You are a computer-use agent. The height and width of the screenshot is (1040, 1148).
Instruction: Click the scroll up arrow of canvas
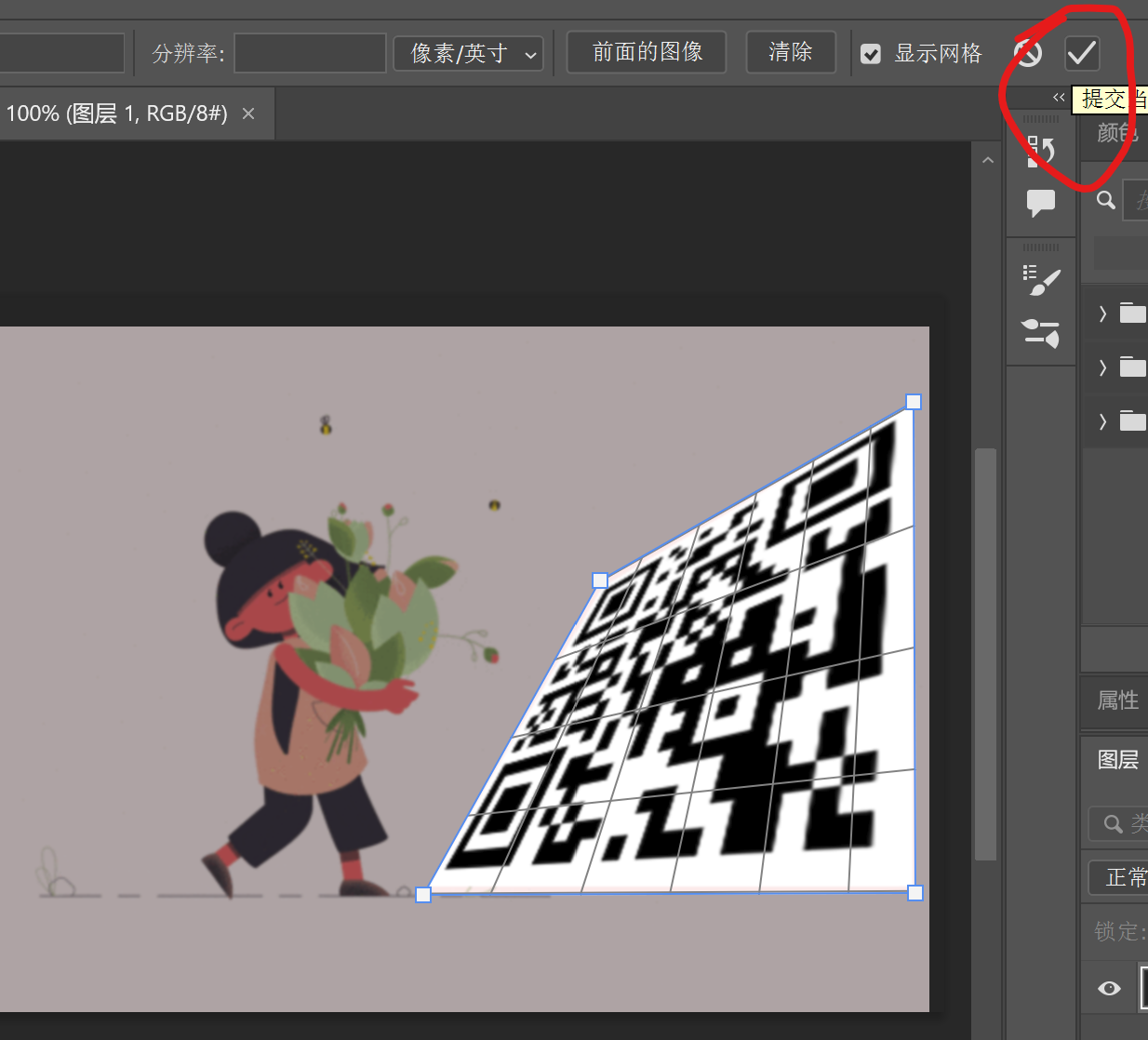987,161
